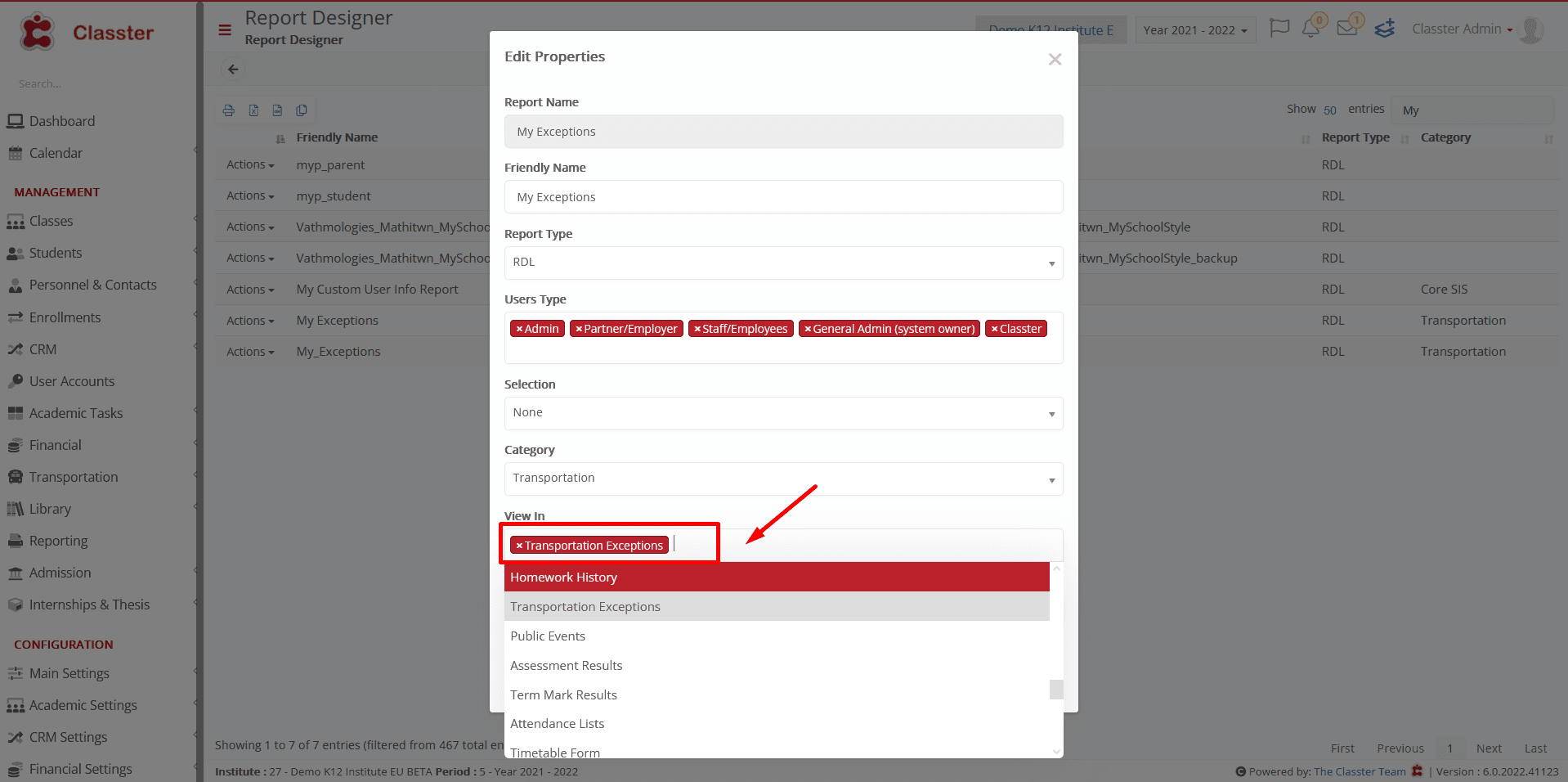Click the dropdown list scrollbar thumb
This screenshot has width=1568, height=782.
[1056, 690]
